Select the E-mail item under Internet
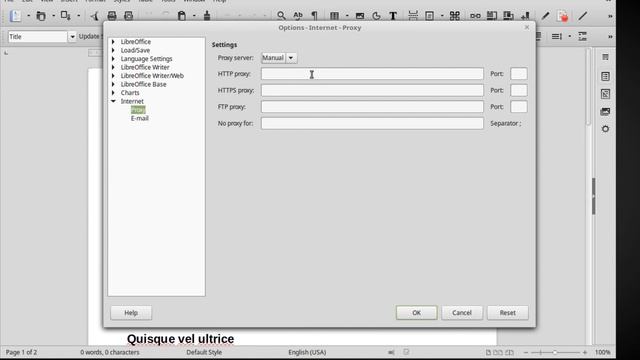The height and width of the screenshot is (360, 640). point(140,118)
